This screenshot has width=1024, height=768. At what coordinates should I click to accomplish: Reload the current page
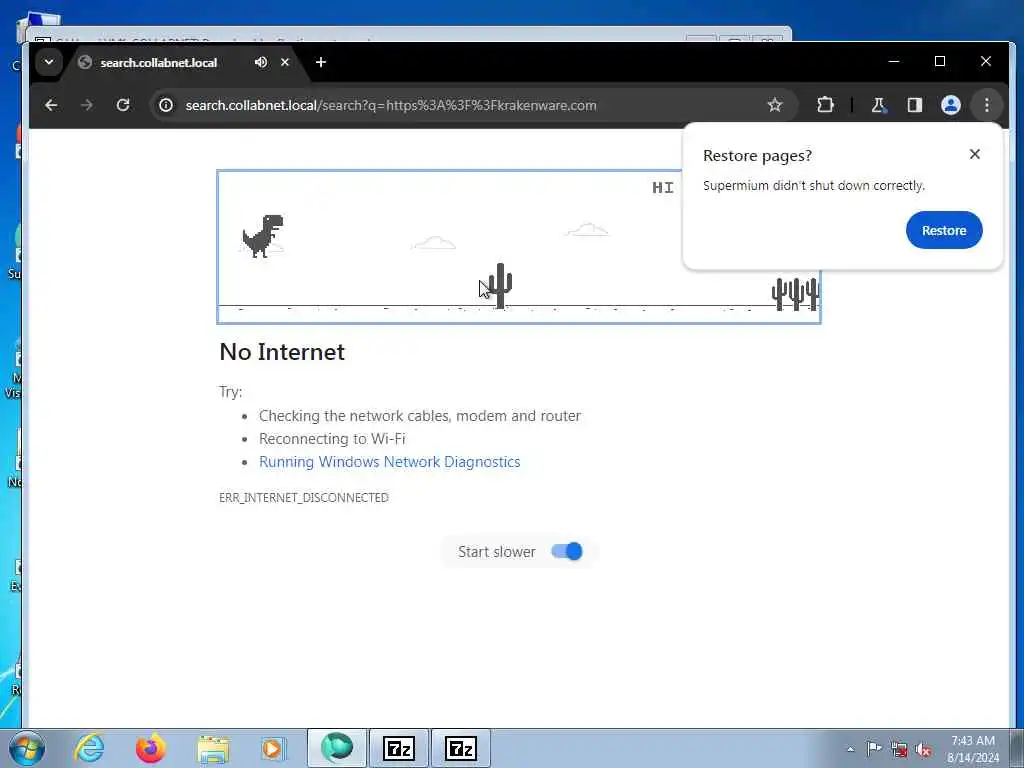point(123,105)
